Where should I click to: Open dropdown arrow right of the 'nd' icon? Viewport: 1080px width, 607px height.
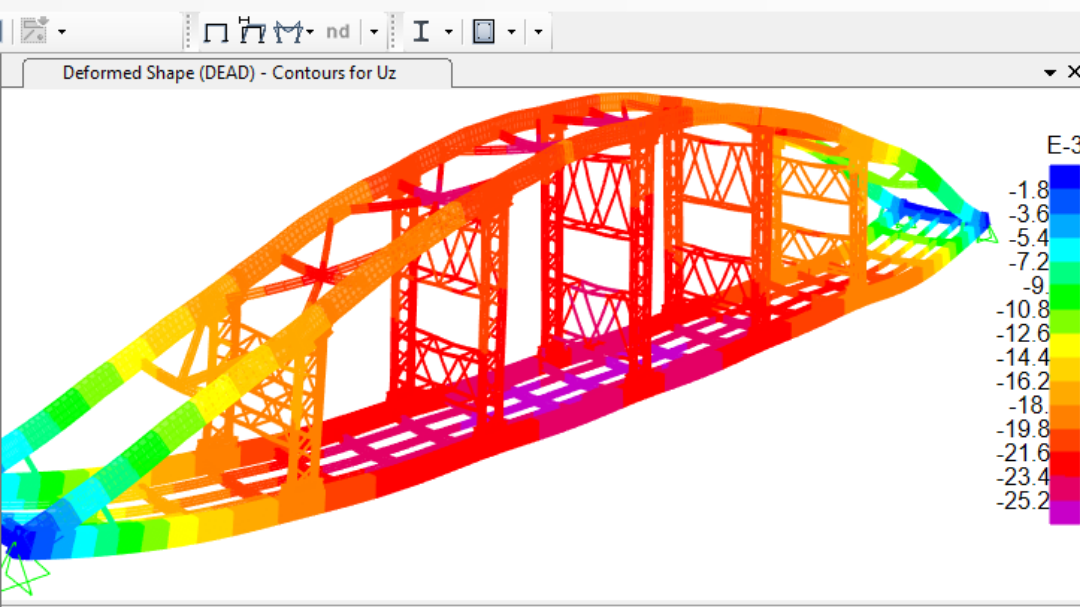[374, 33]
